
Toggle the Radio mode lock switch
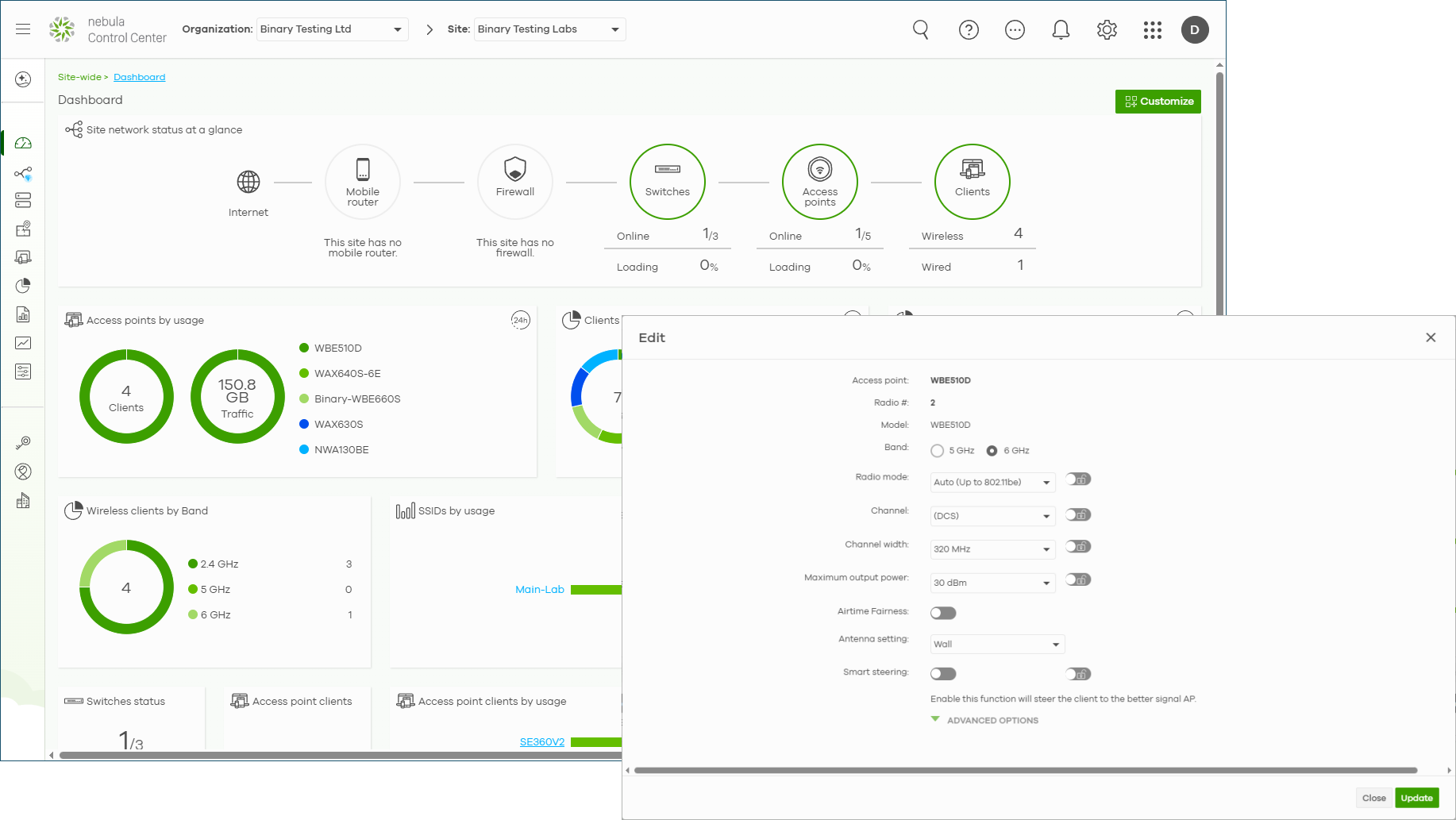point(1078,479)
